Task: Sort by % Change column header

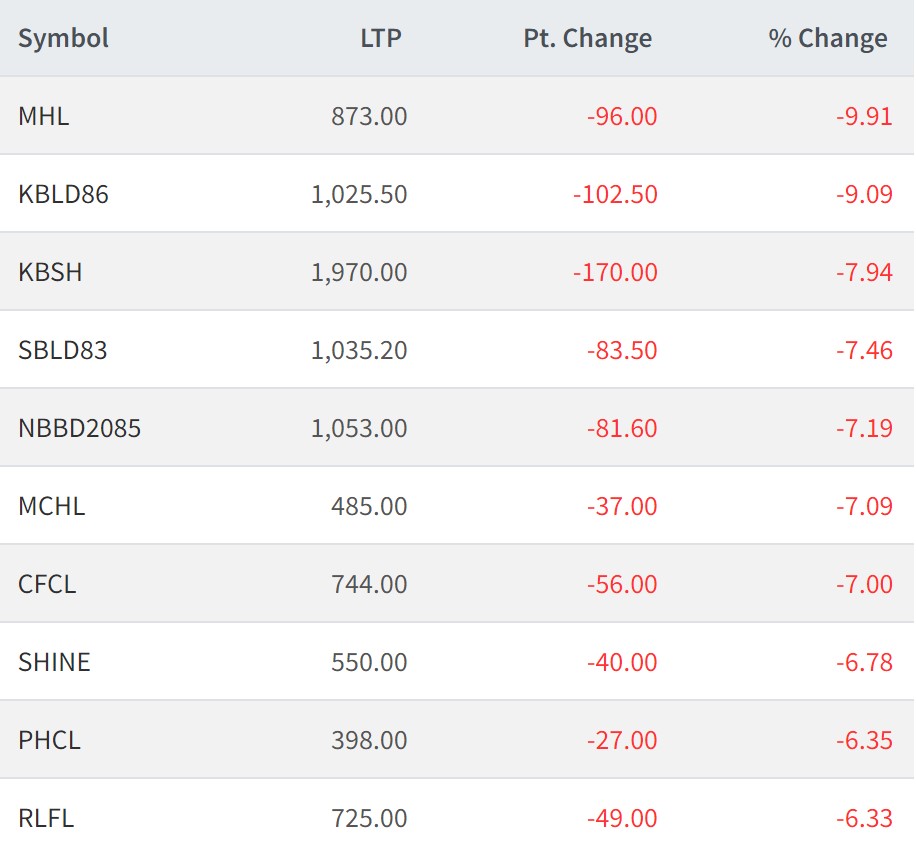Action: coord(828,39)
